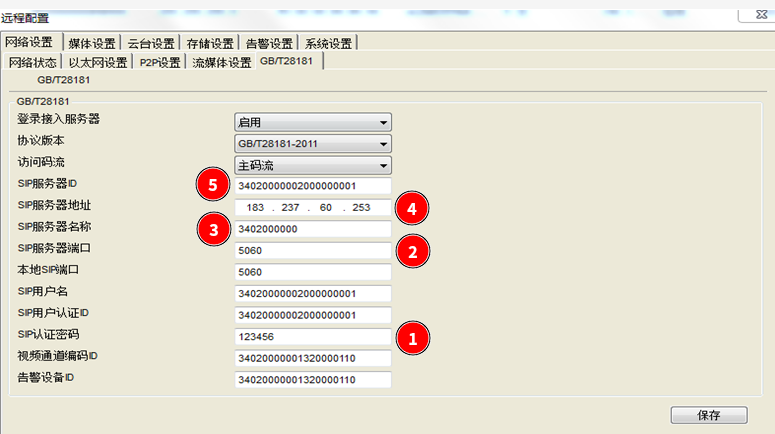Click the 本地SIP端口 input field
Image resolution: width=775 pixels, height=434 pixels.
click(312, 272)
